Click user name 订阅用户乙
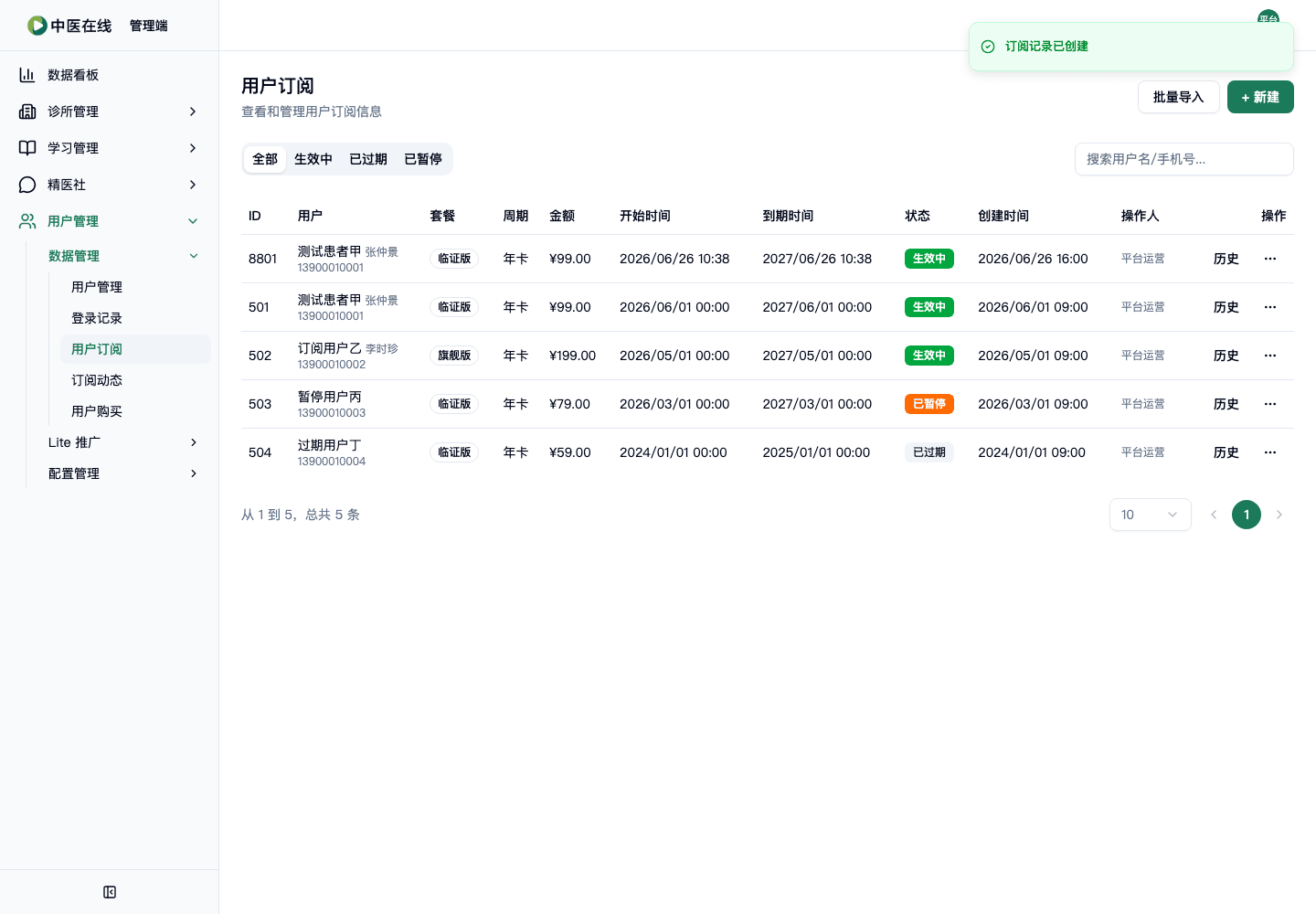The width and height of the screenshot is (1316, 914). (330, 348)
